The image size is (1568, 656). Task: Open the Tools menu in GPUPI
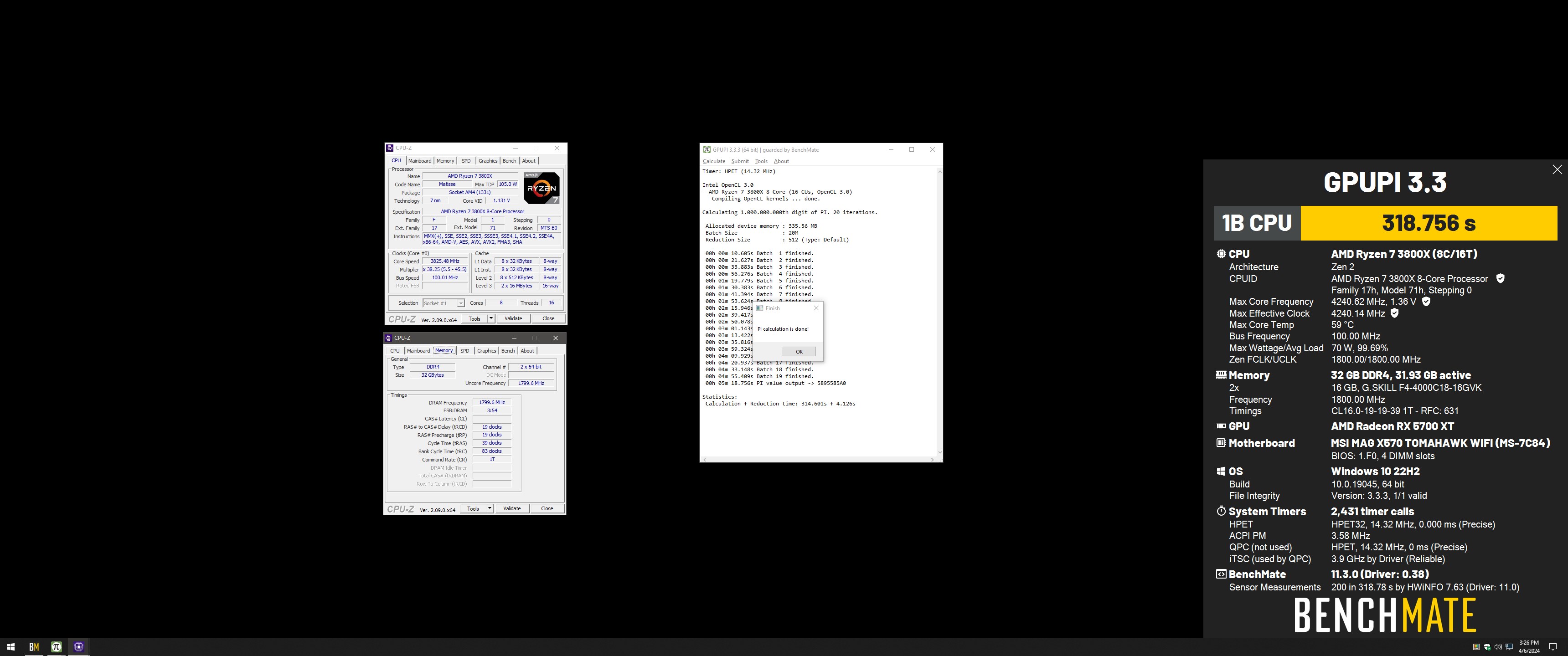762,161
